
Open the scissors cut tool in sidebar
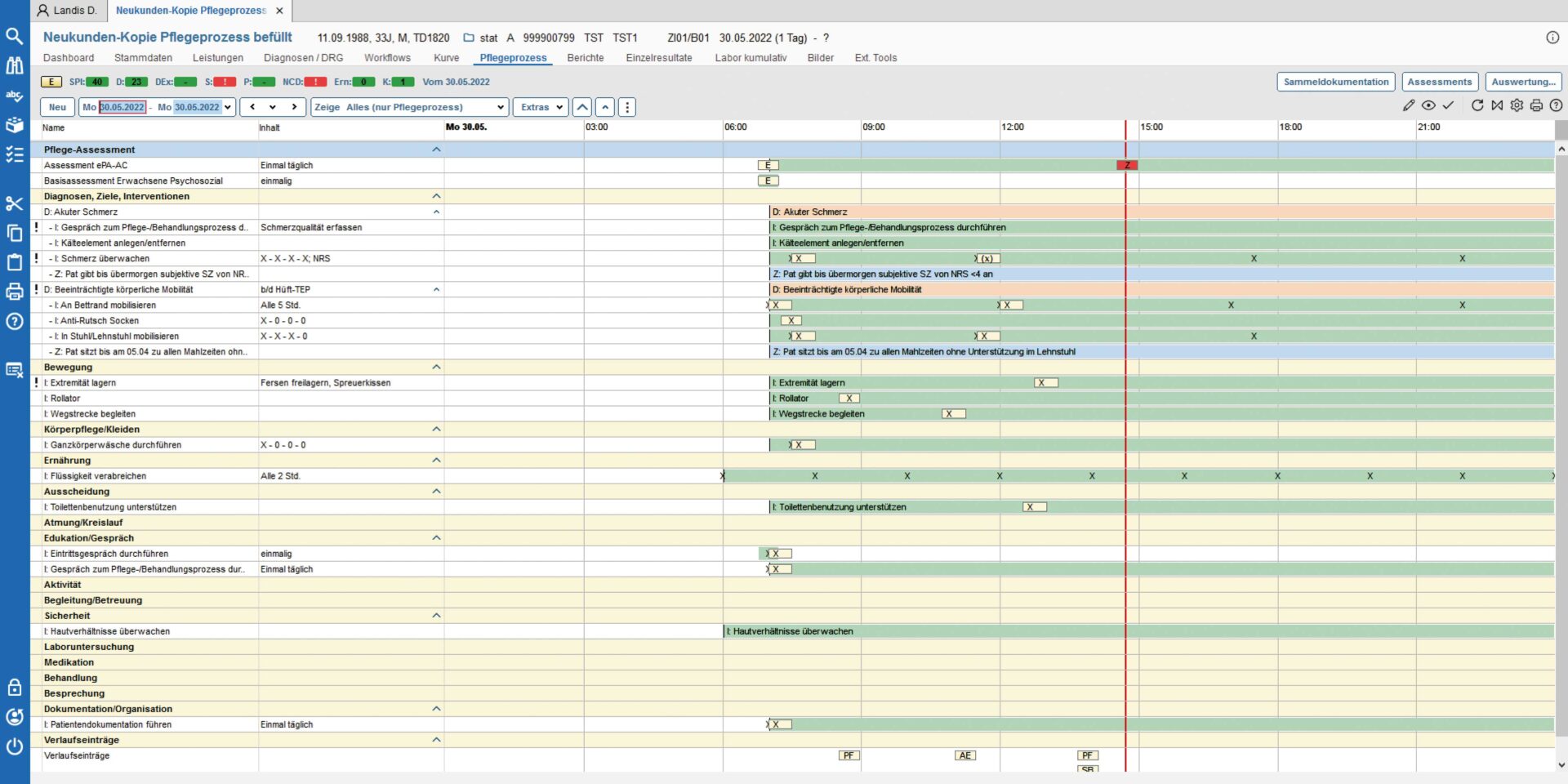point(14,203)
